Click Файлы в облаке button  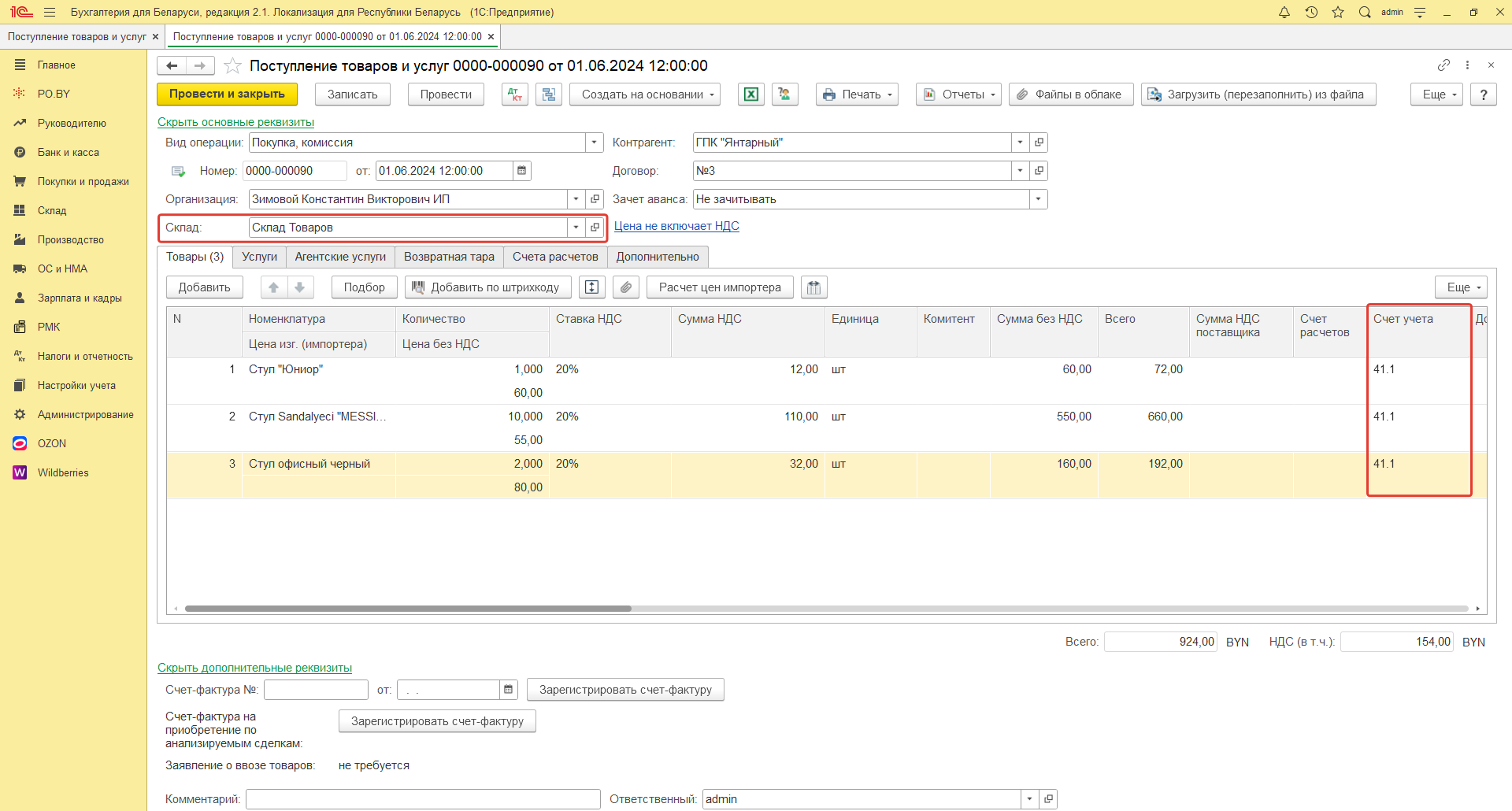[x=1071, y=94]
